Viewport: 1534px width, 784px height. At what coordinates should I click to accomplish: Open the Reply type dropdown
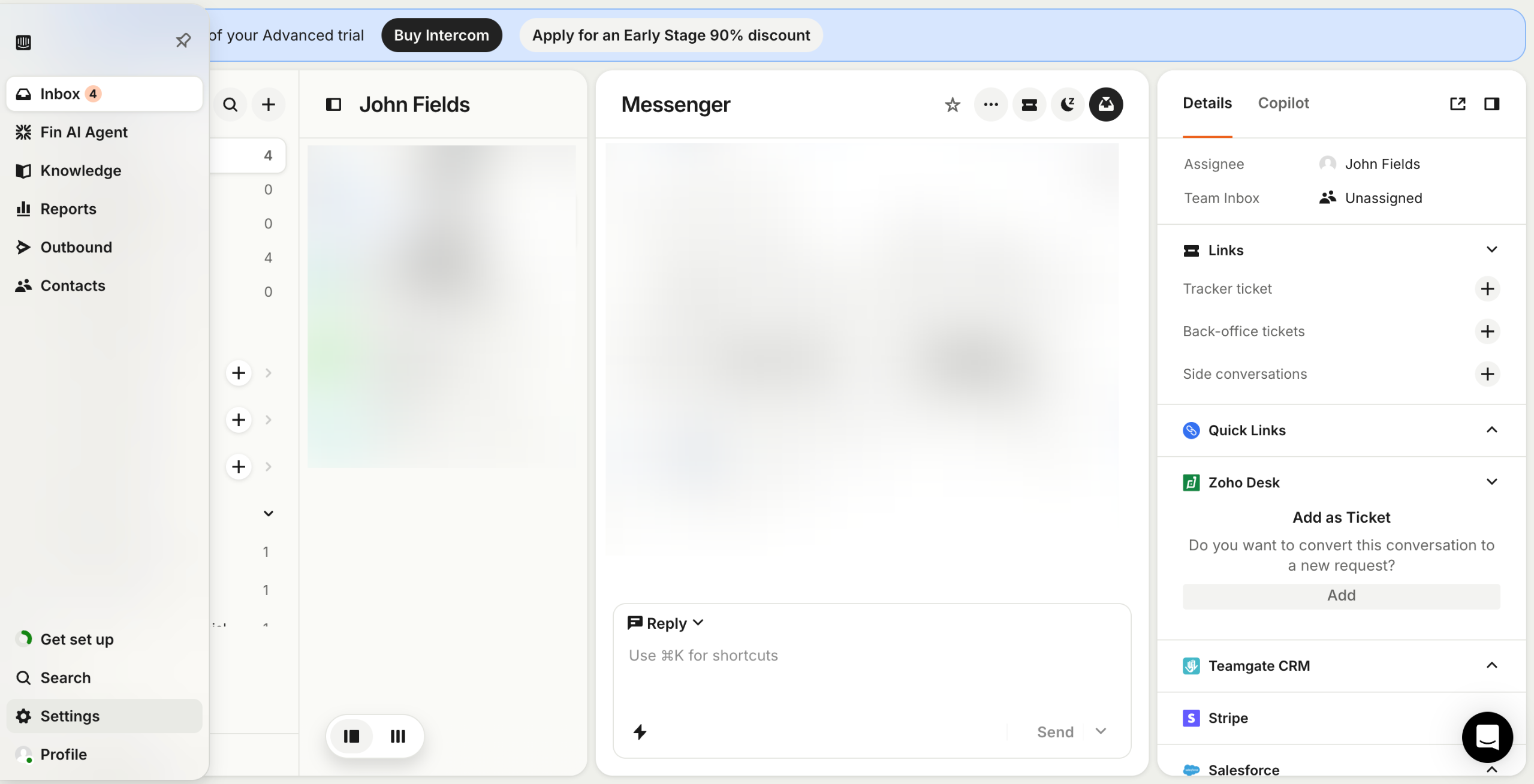(665, 623)
